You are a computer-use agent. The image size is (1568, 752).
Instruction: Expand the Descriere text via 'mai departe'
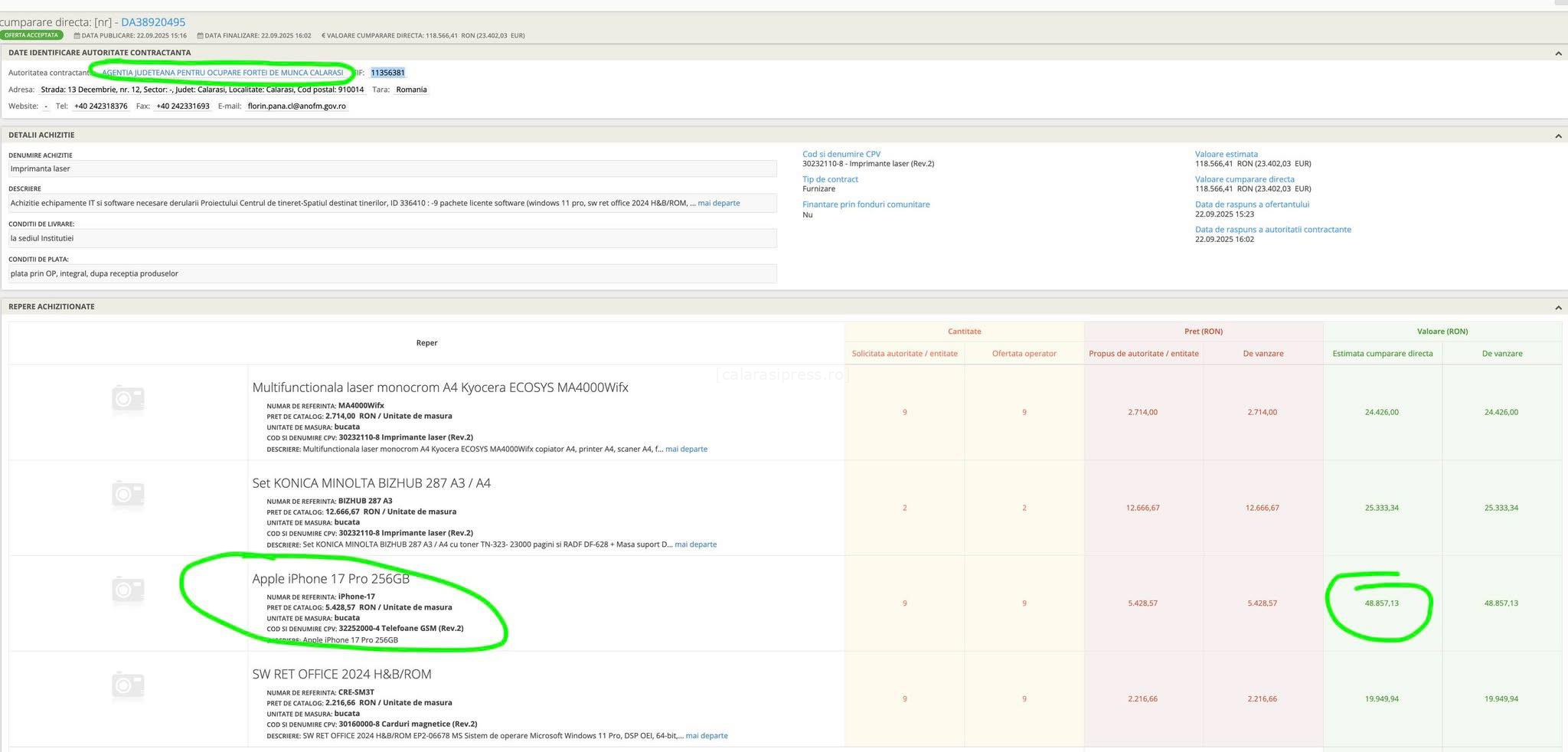[718, 203]
